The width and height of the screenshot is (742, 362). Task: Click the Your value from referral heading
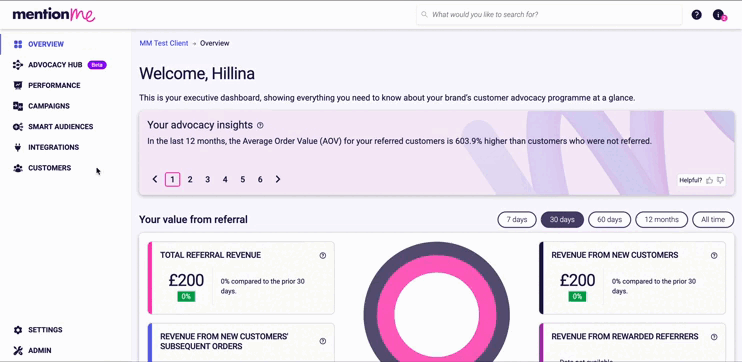[193, 220]
